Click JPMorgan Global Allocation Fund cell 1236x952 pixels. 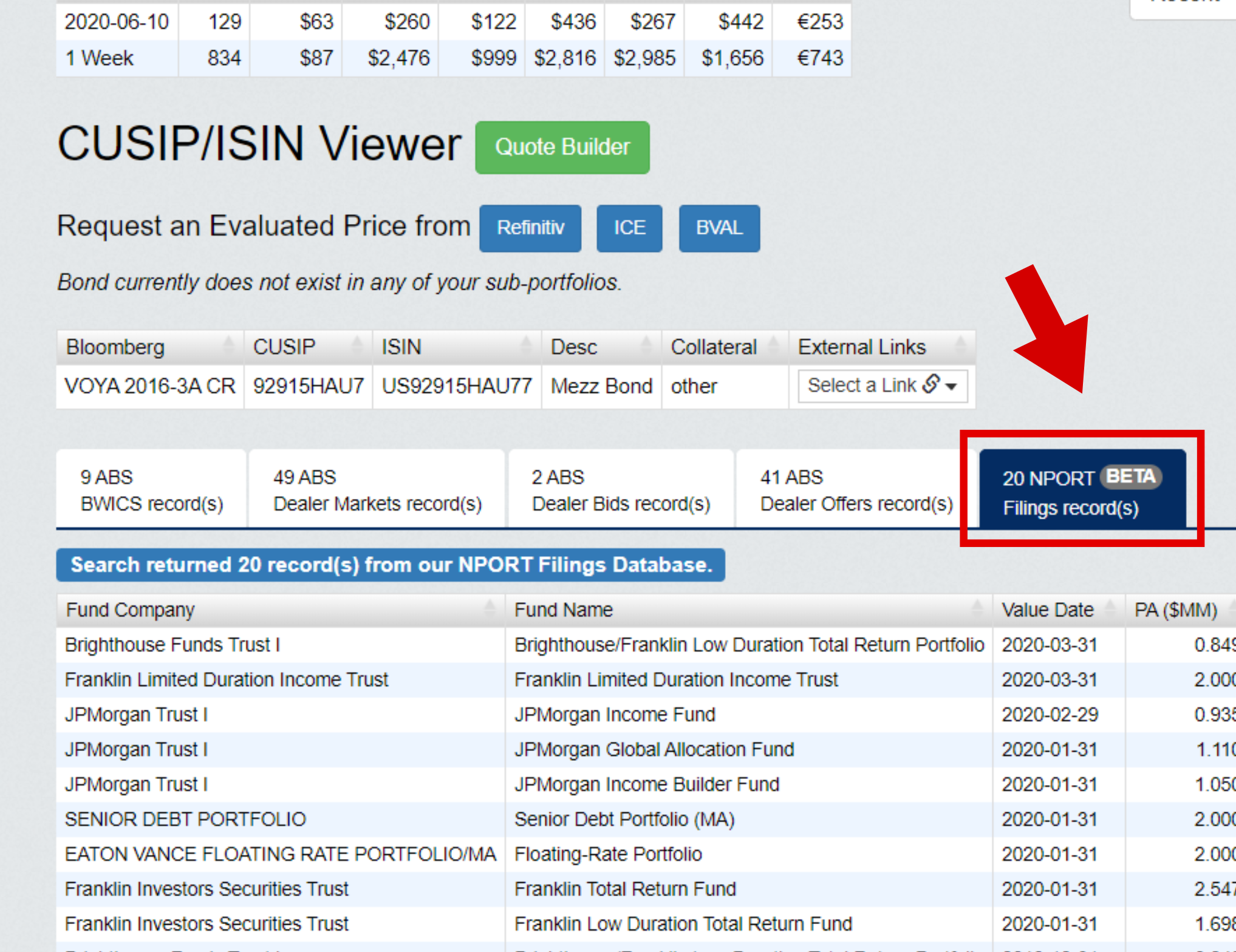pos(749,750)
